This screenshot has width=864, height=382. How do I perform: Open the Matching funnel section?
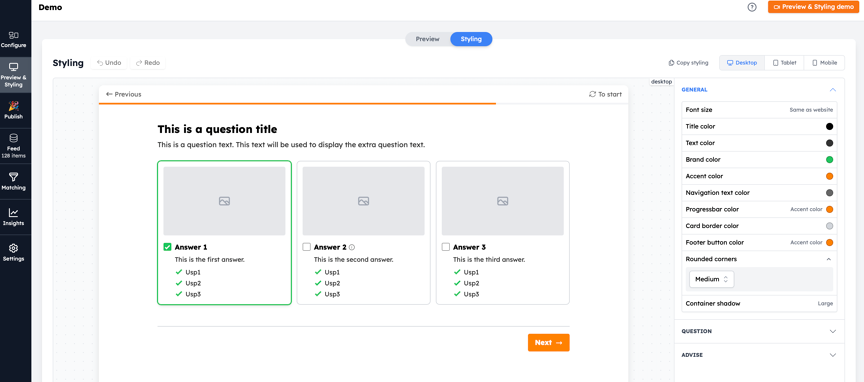point(14,181)
